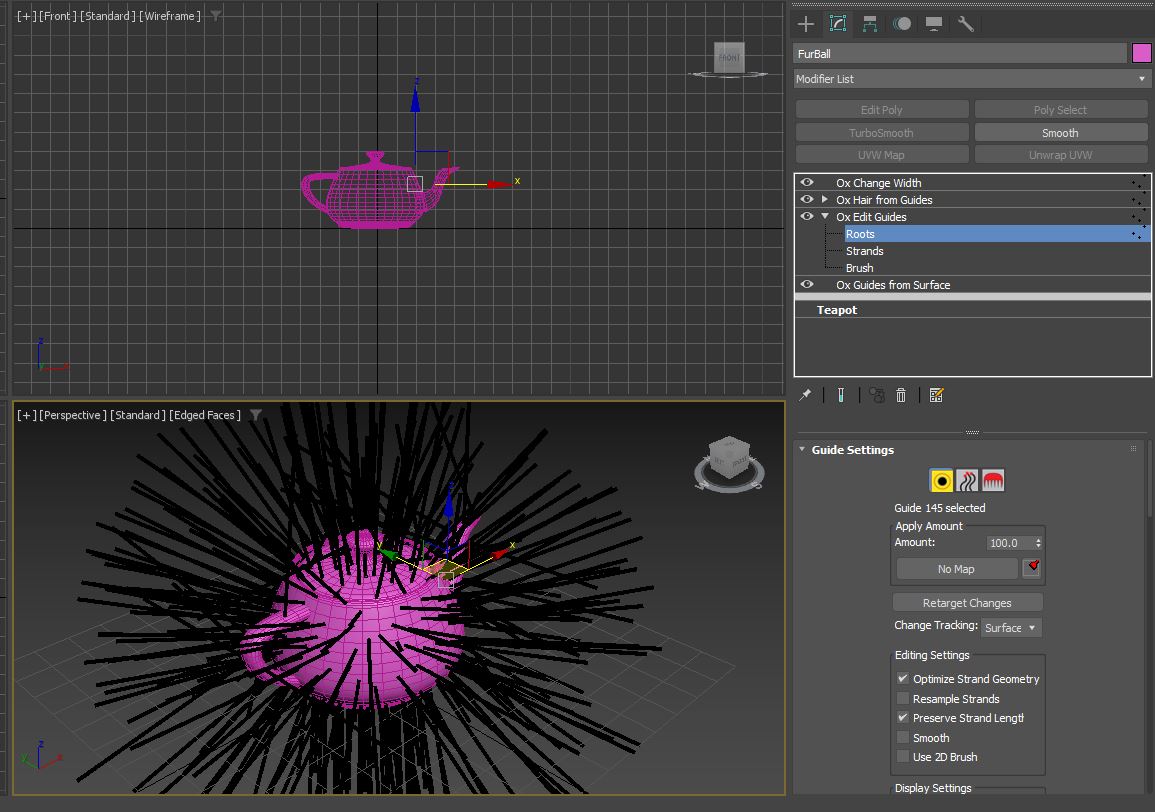
Task: Select the red comb Brush mode icon
Action: (x=992, y=481)
